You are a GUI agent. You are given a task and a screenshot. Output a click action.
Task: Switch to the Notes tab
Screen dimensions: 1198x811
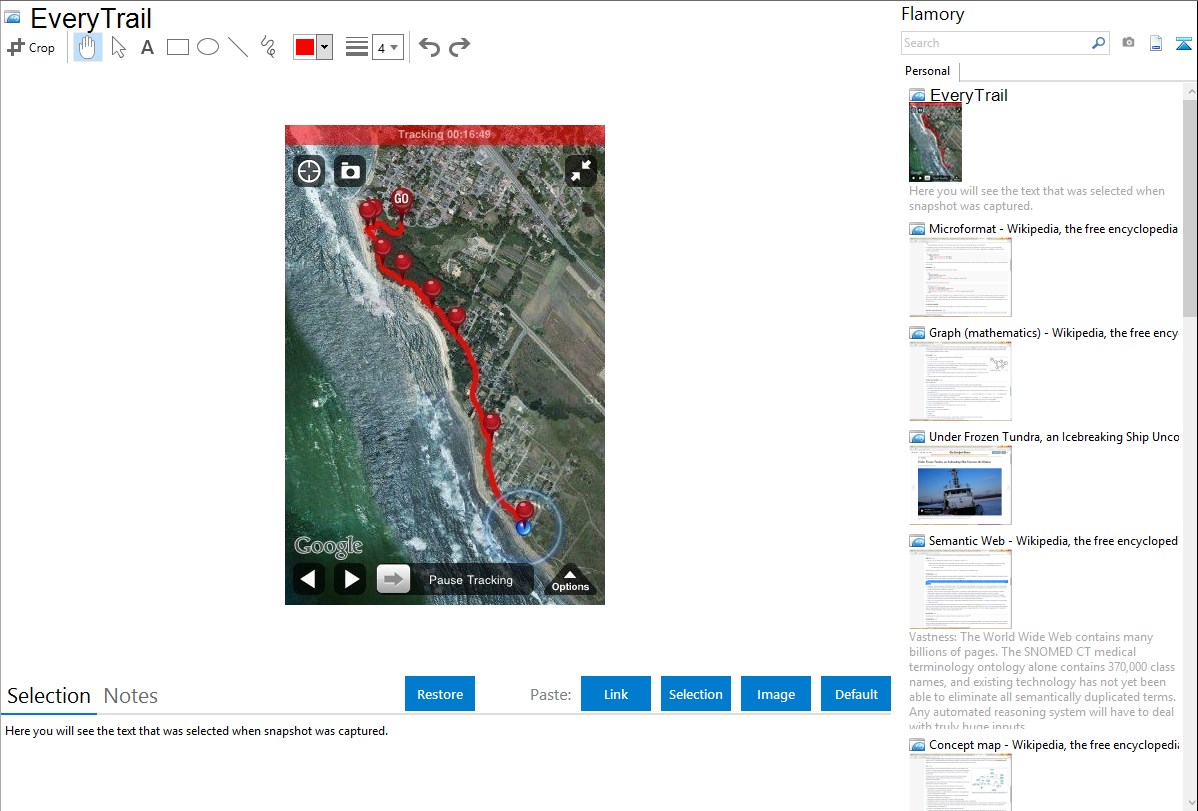click(x=131, y=696)
